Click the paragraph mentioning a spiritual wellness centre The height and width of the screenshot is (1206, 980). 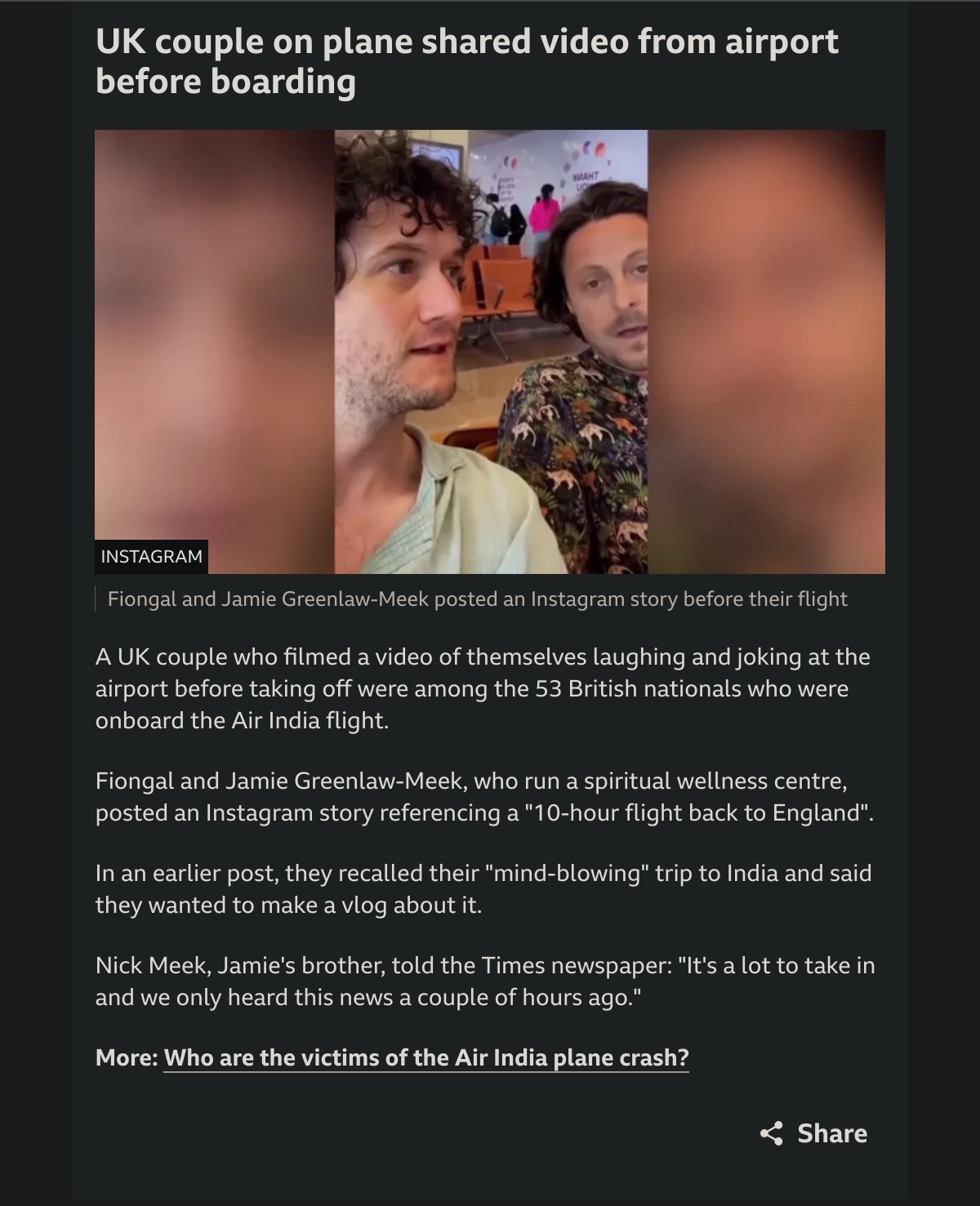484,797
